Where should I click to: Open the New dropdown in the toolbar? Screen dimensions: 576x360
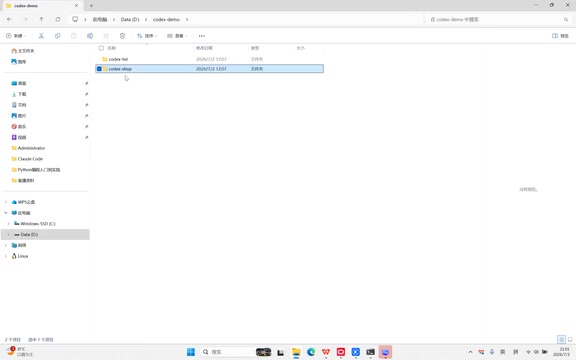coord(16,36)
